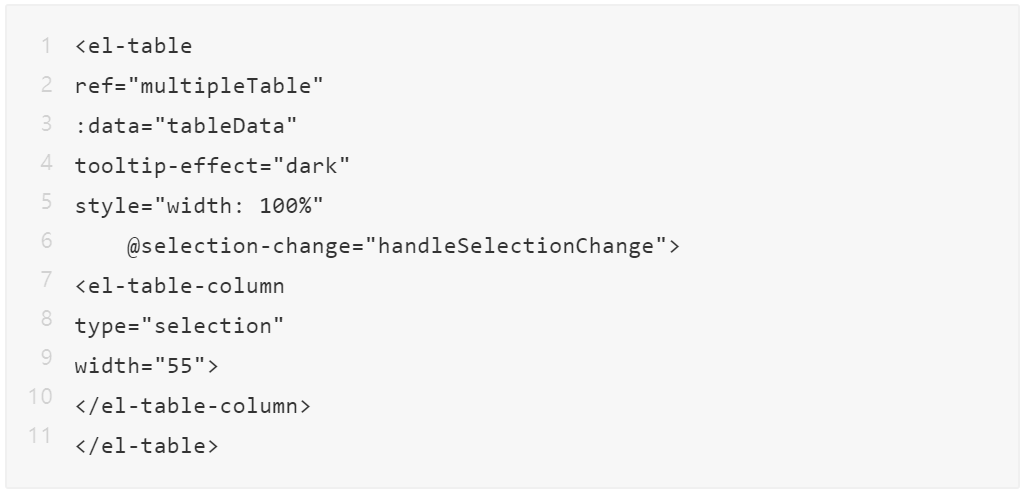Click the @selection-change handler line

[403, 246]
